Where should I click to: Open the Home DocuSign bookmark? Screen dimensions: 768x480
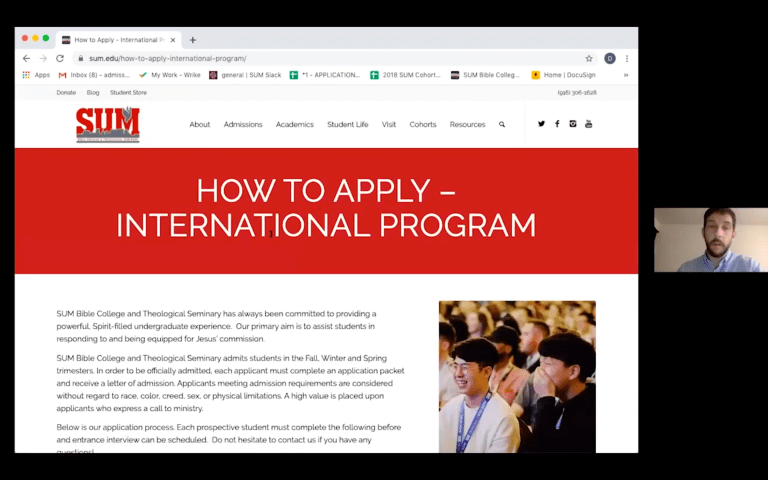point(567,75)
